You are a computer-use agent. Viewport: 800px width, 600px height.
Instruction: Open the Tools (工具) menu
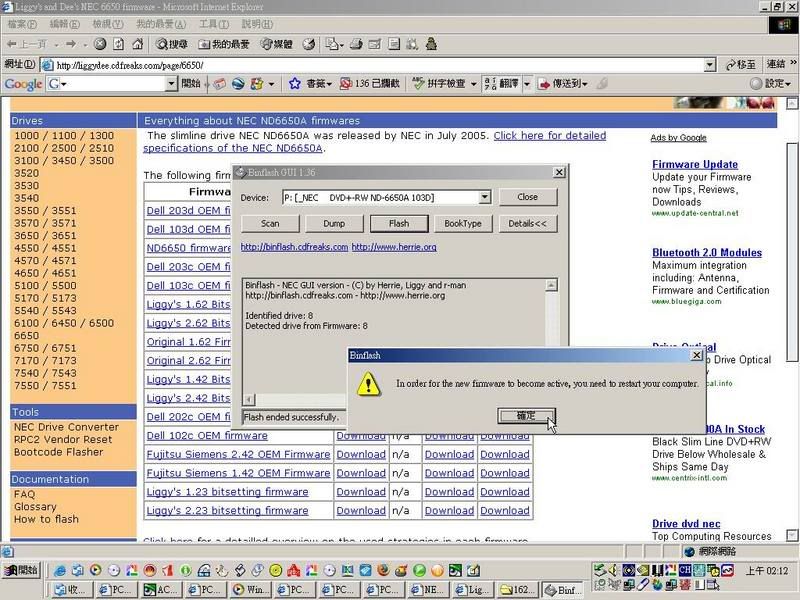(x=214, y=24)
